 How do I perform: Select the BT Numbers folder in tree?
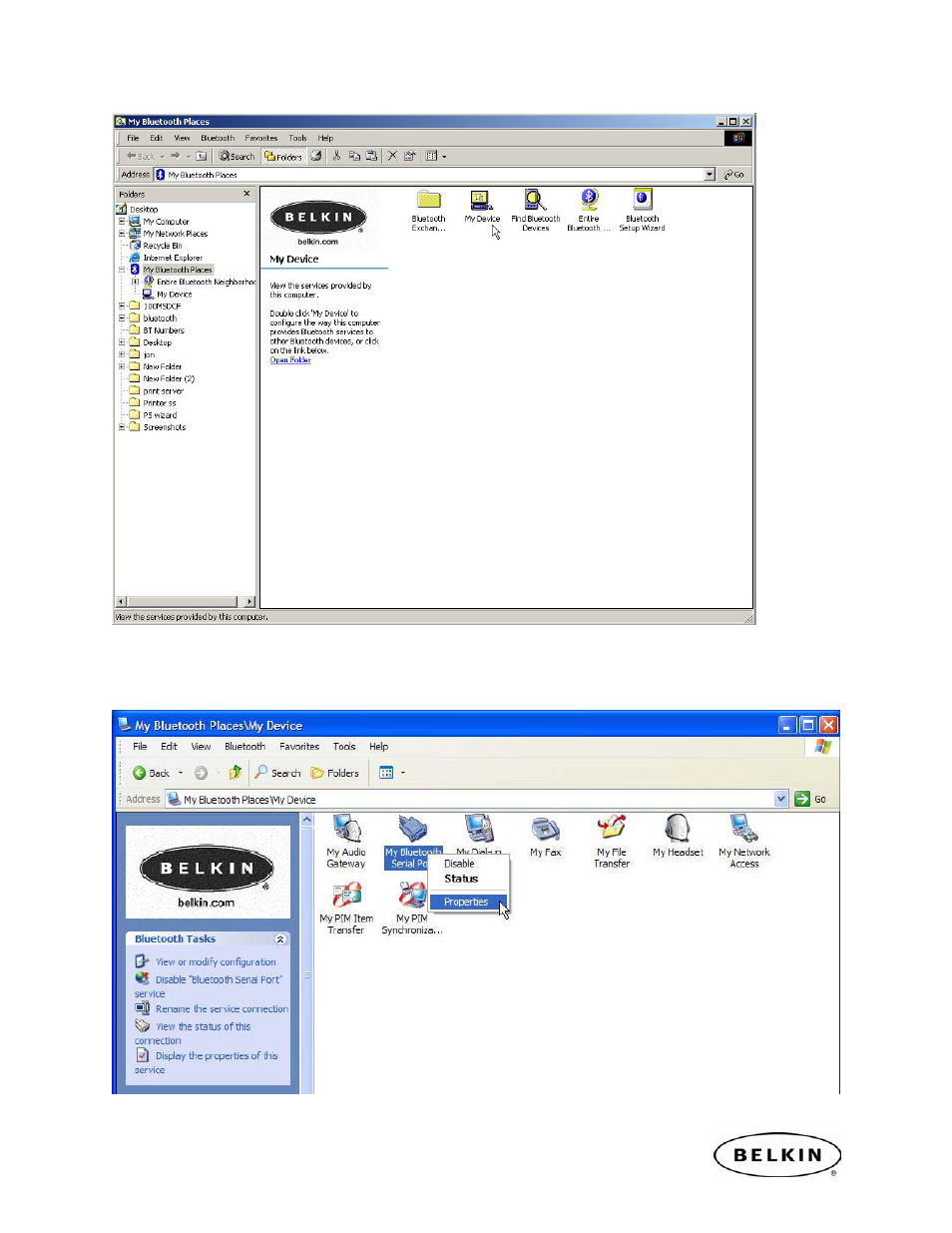click(x=163, y=329)
